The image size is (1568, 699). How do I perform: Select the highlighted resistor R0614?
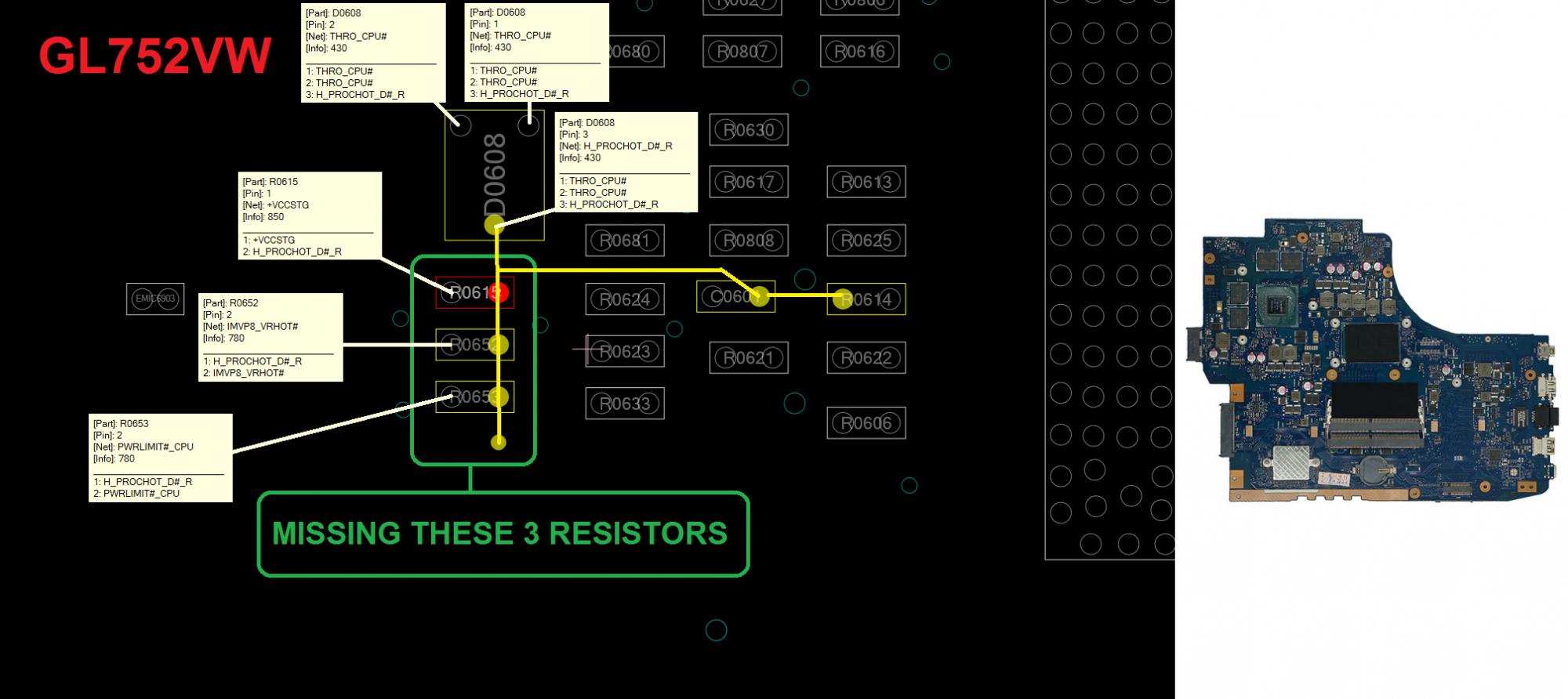point(866,299)
